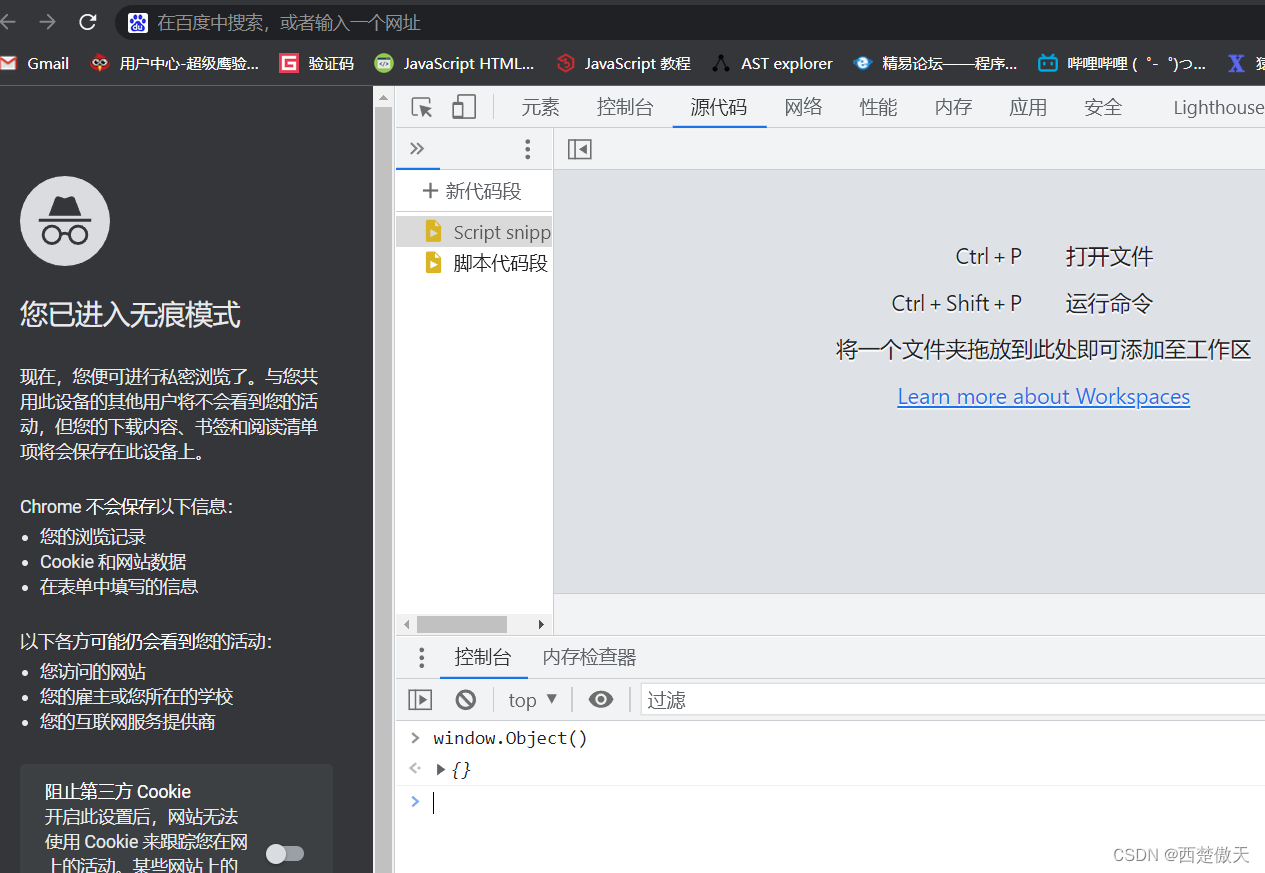The image size is (1265, 873).
Task: Toggle the 阻止第三方 Cookie switch
Action: (285, 853)
